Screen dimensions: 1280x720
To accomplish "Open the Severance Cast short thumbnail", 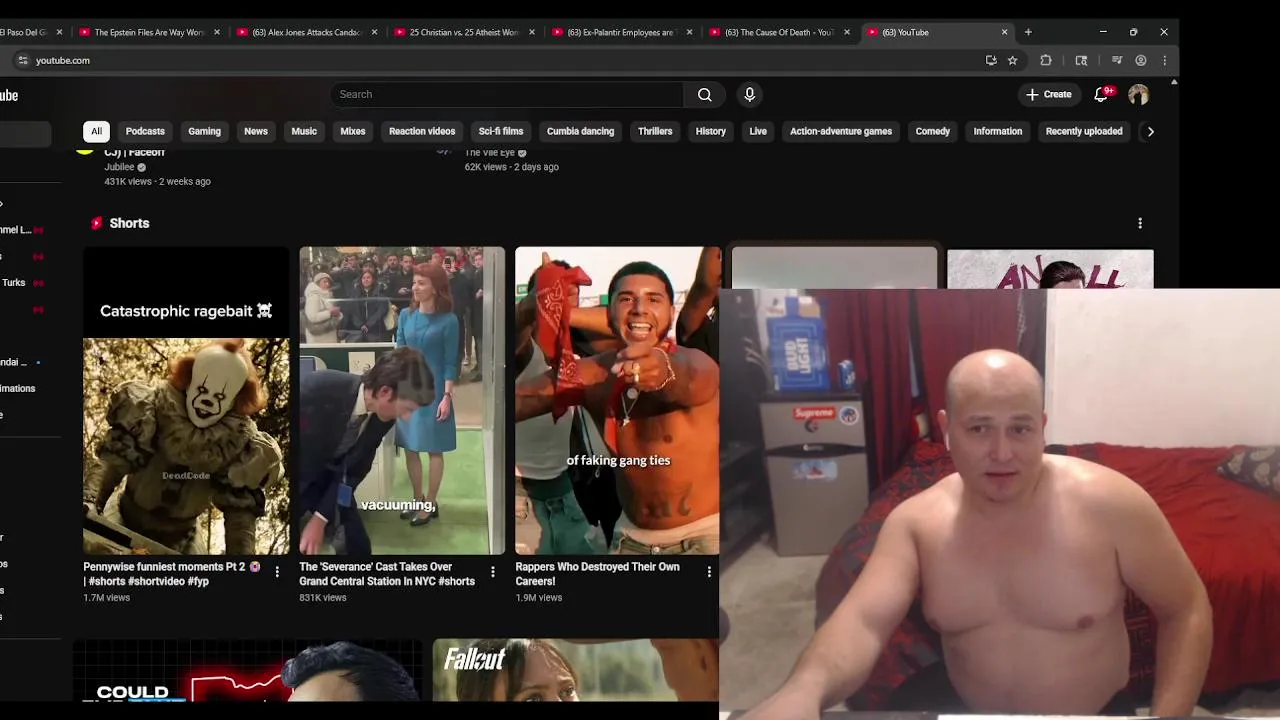I will (x=402, y=401).
